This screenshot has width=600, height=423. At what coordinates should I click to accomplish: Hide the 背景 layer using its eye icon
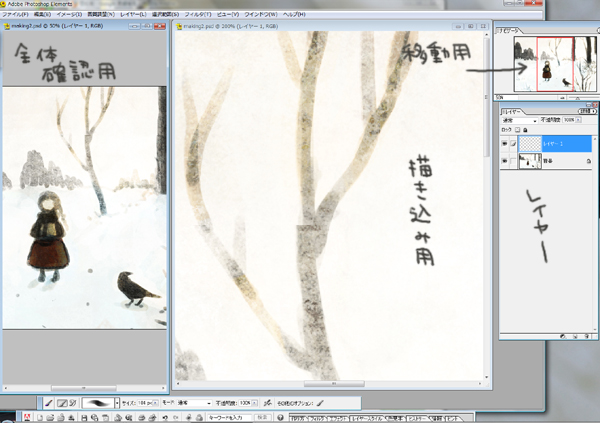click(504, 161)
